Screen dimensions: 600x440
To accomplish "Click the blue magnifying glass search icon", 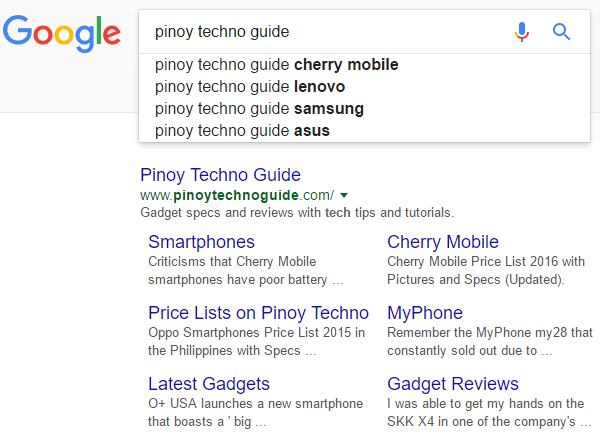I will [561, 32].
